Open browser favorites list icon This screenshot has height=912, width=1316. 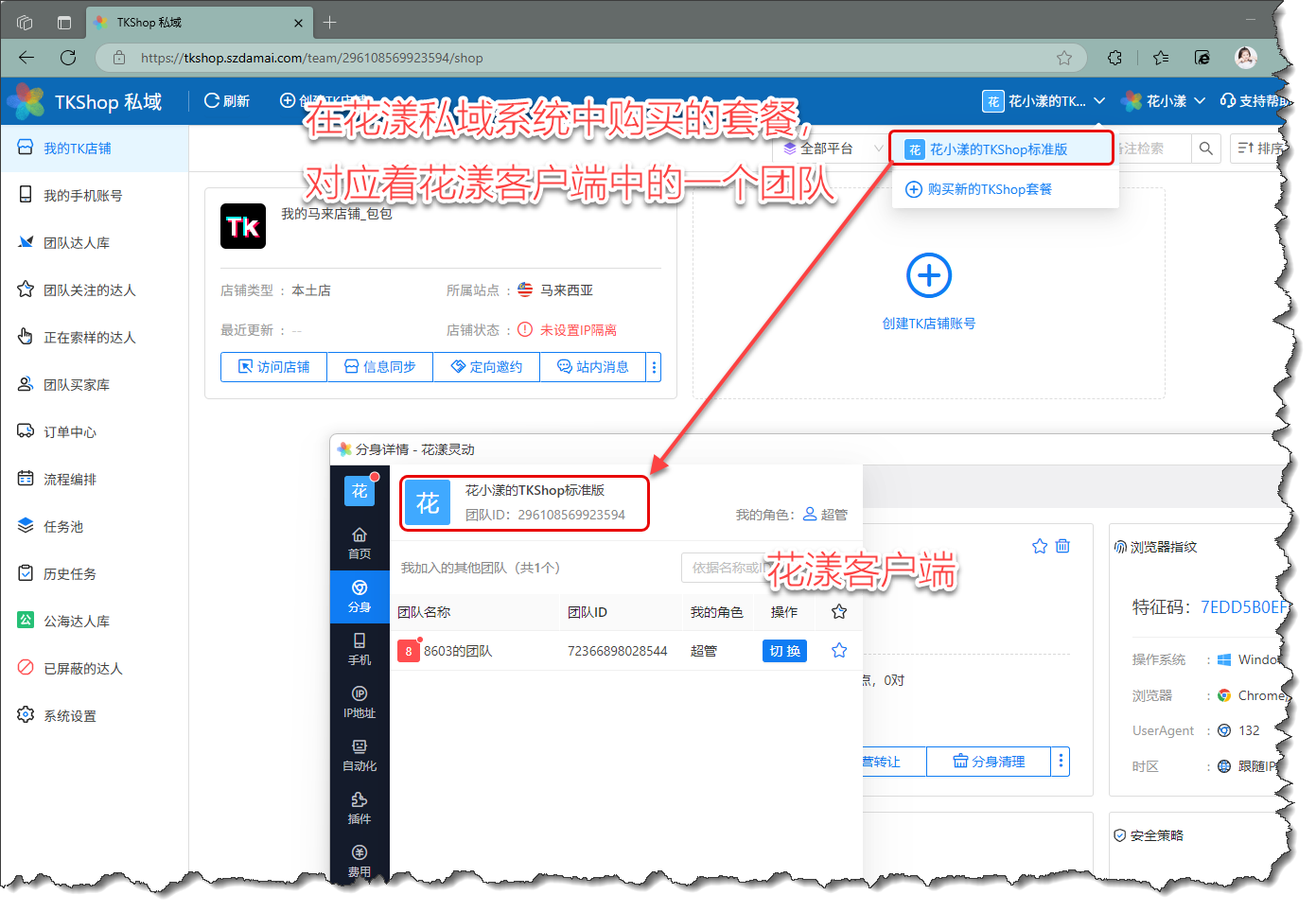(1161, 58)
